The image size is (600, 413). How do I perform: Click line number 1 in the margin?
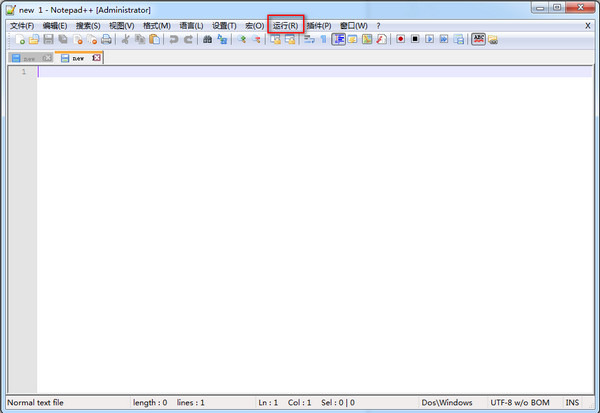tap(24, 72)
